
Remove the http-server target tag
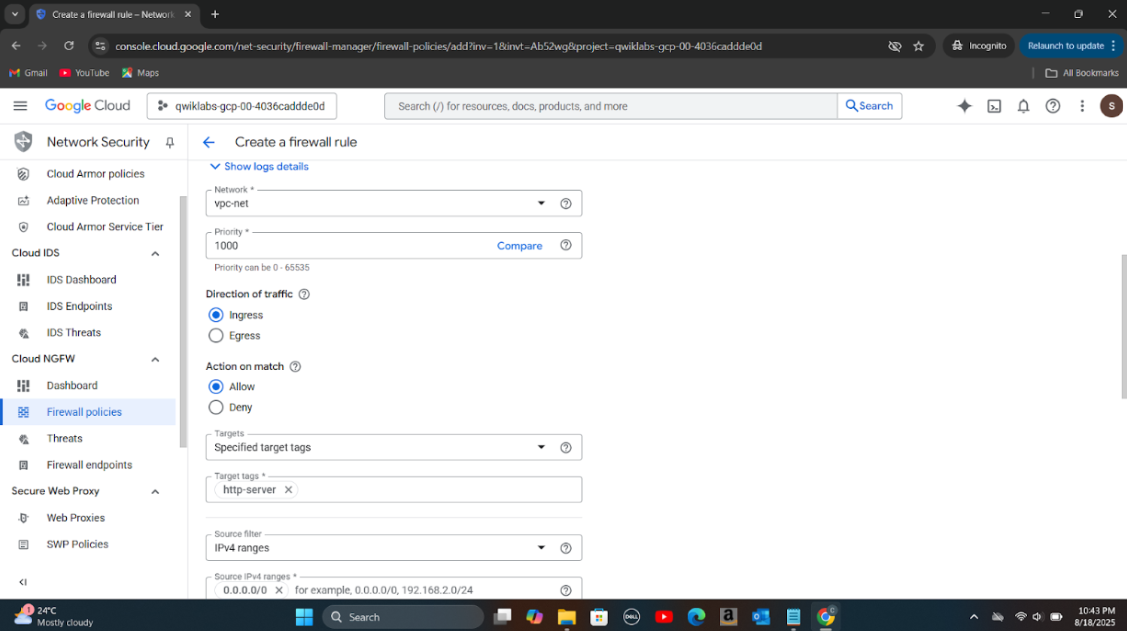(288, 490)
